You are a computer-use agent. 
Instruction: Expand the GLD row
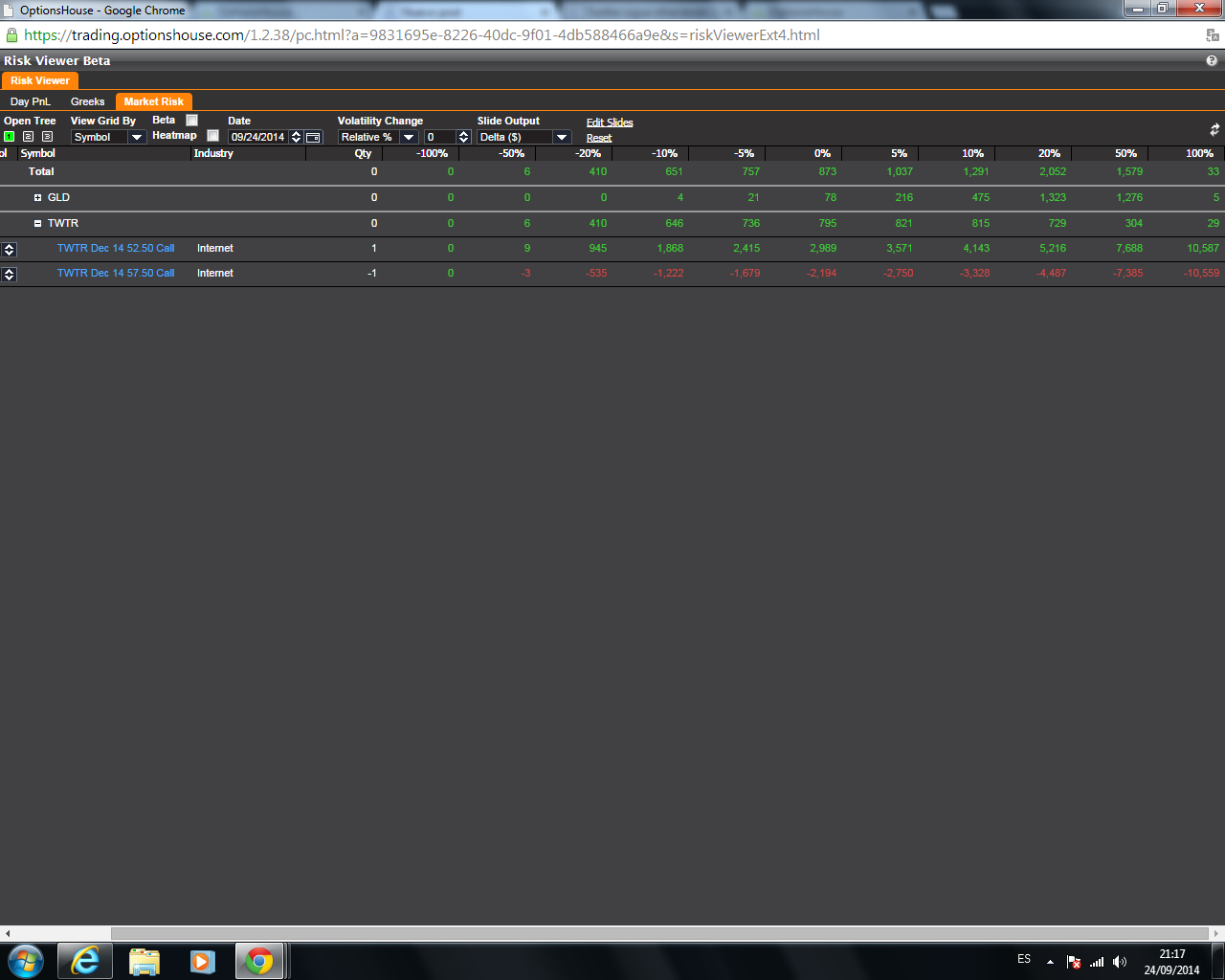[37, 198]
